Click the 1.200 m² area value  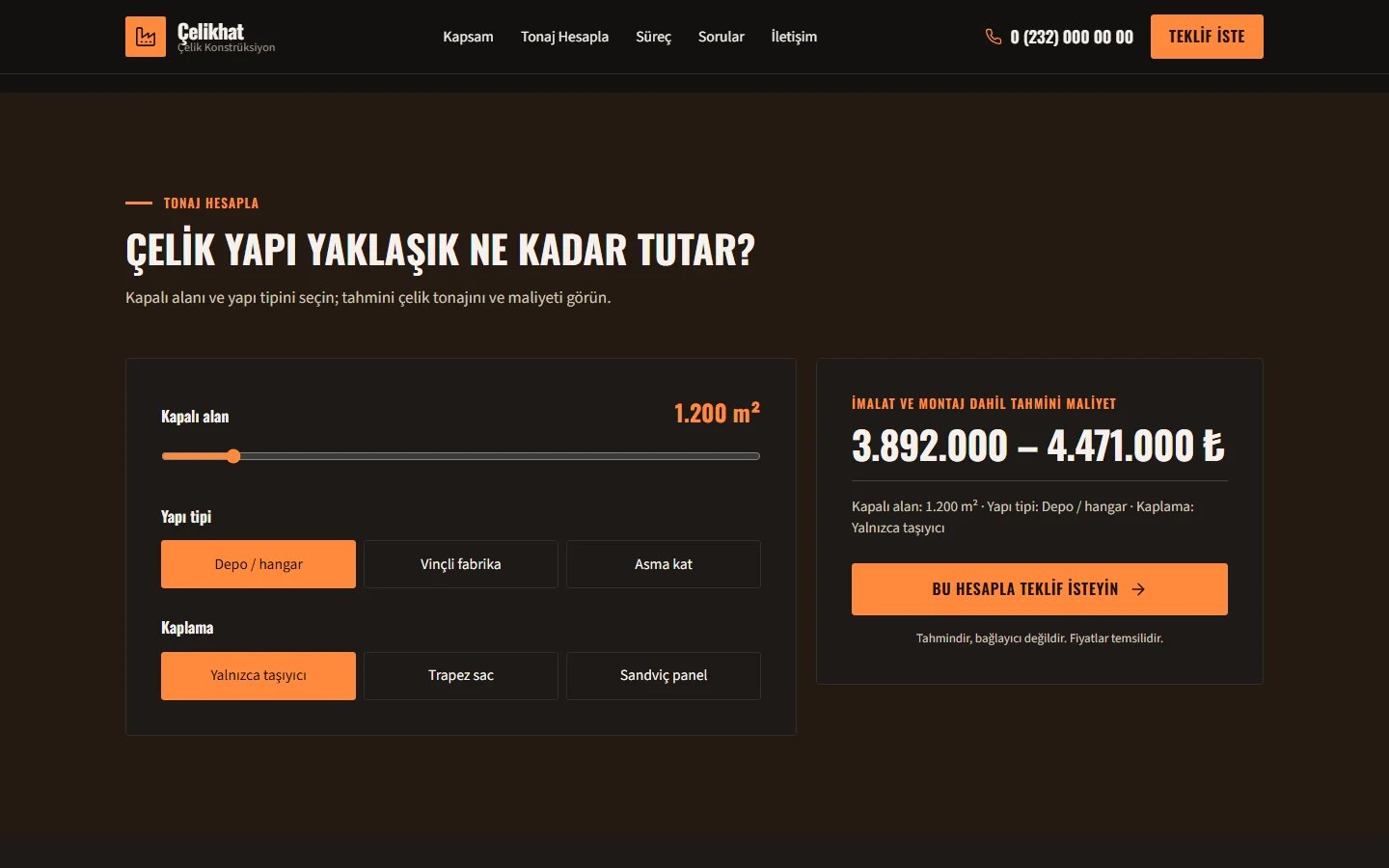pos(717,413)
